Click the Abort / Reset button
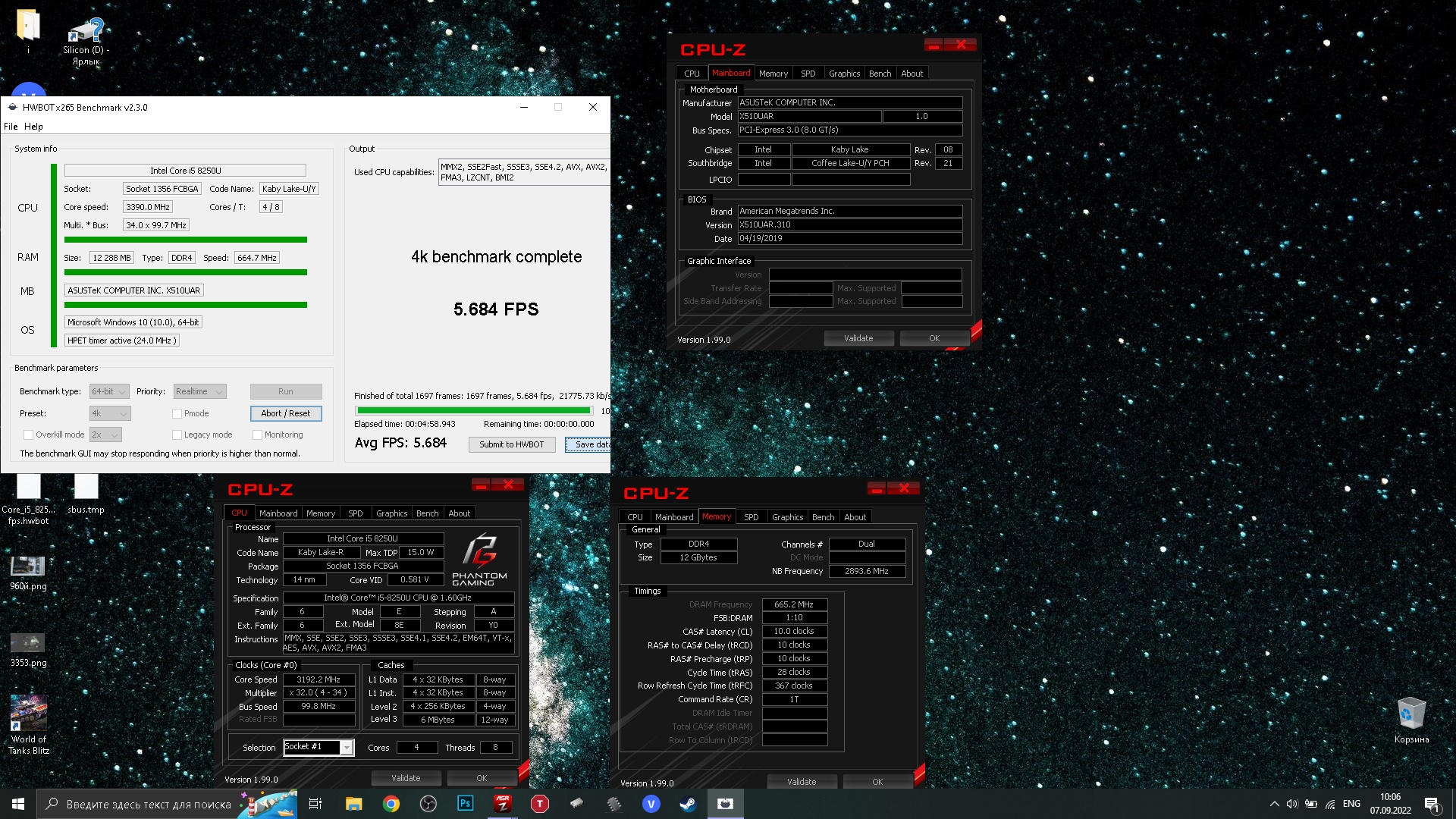The height and width of the screenshot is (819, 1456). (286, 413)
